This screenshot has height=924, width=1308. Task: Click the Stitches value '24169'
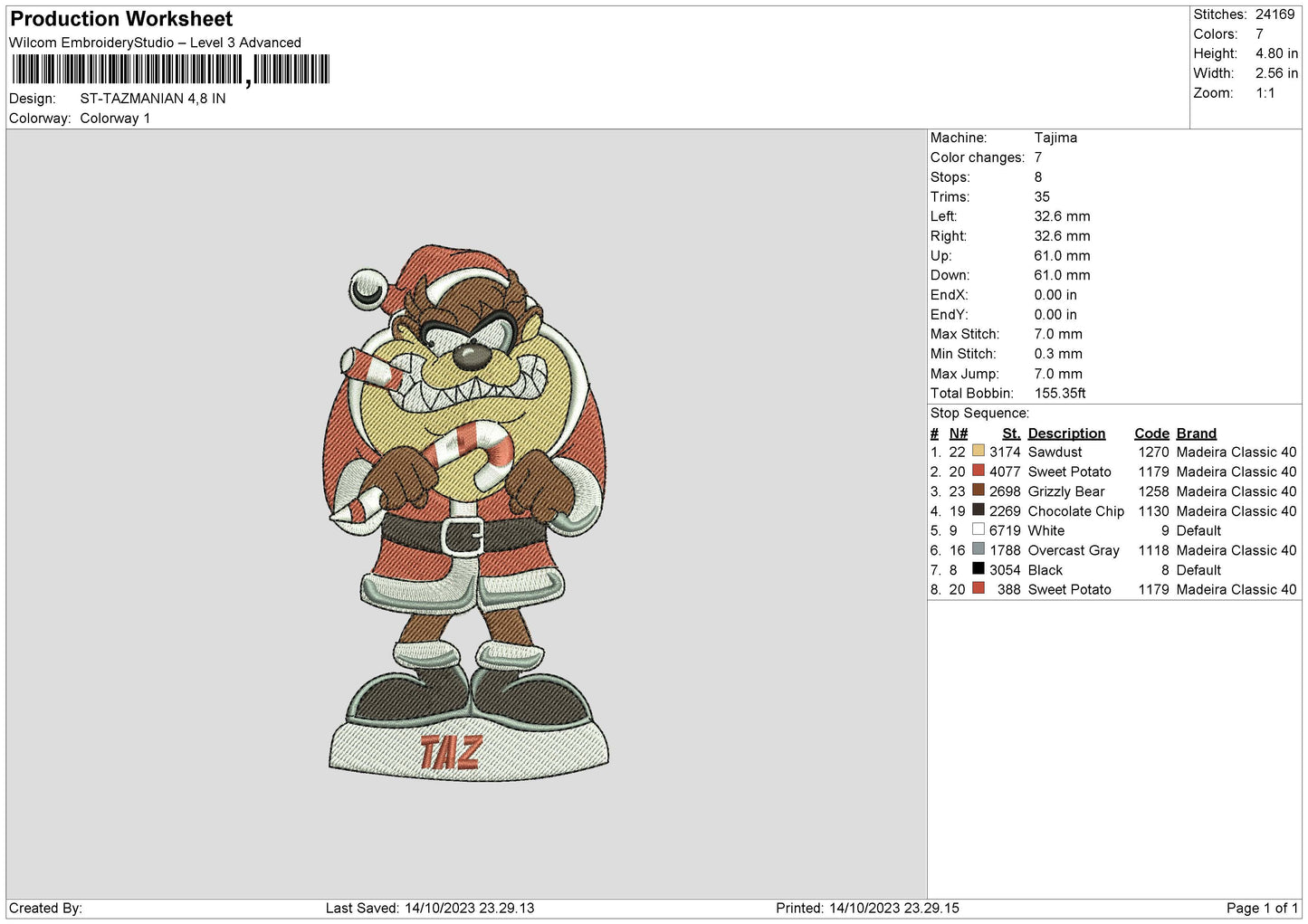[1275, 14]
